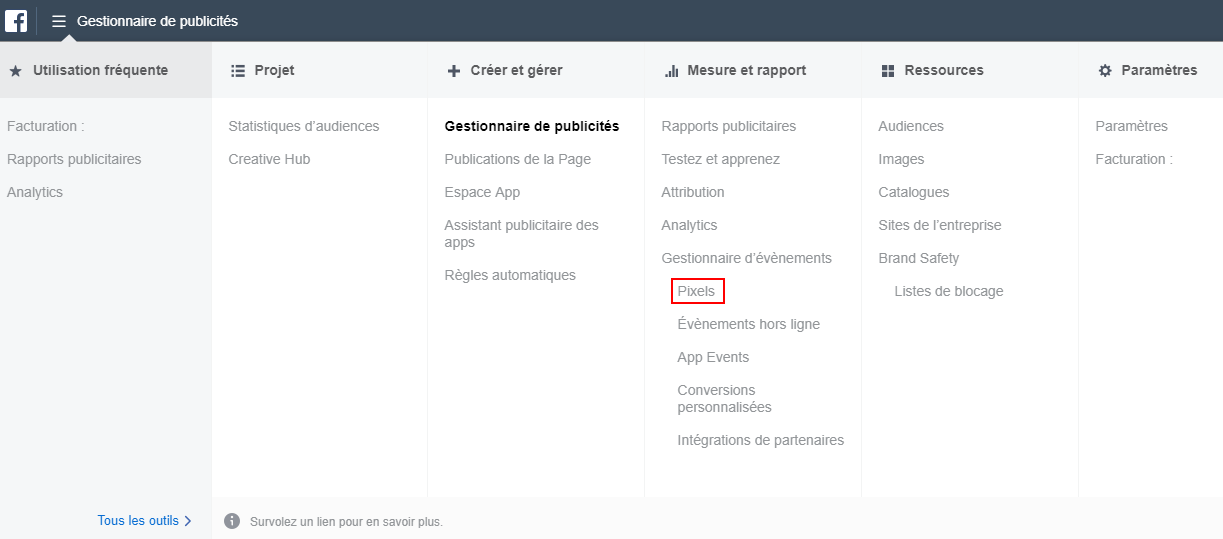Open Audiences under Ressources
This screenshot has width=1223, height=539.
point(911,126)
